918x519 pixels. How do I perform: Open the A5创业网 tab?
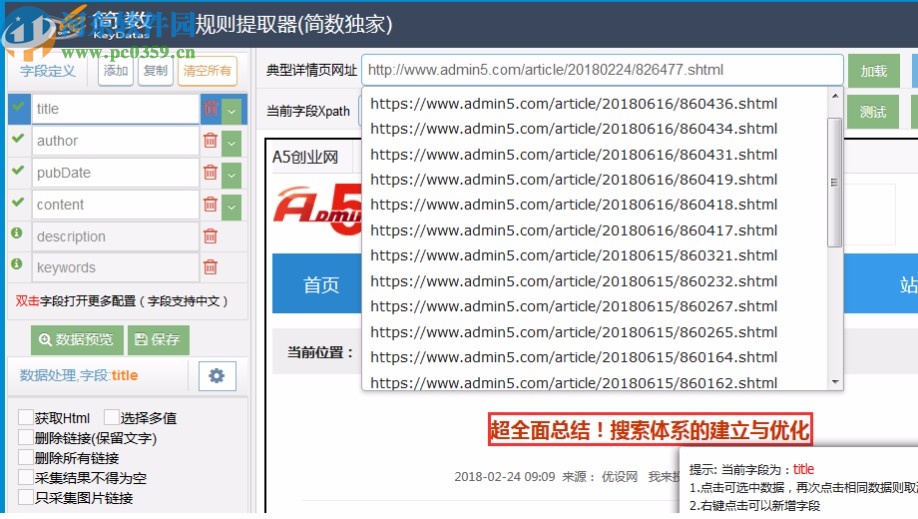click(305, 157)
